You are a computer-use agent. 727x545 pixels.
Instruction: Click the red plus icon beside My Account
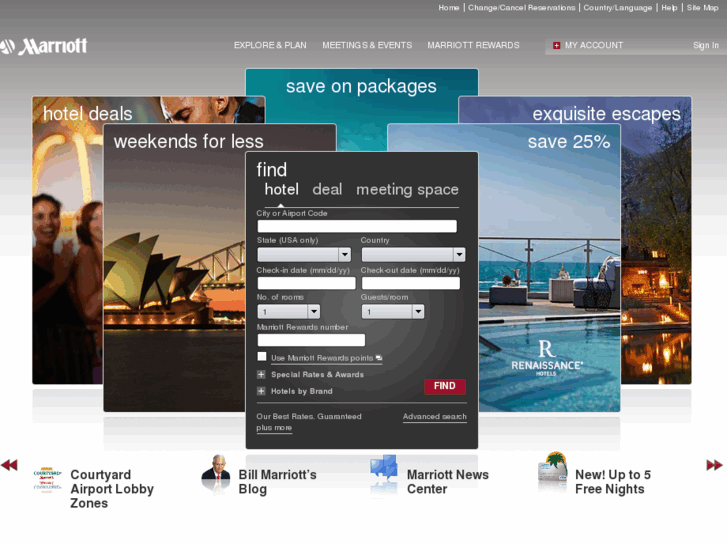click(x=556, y=45)
